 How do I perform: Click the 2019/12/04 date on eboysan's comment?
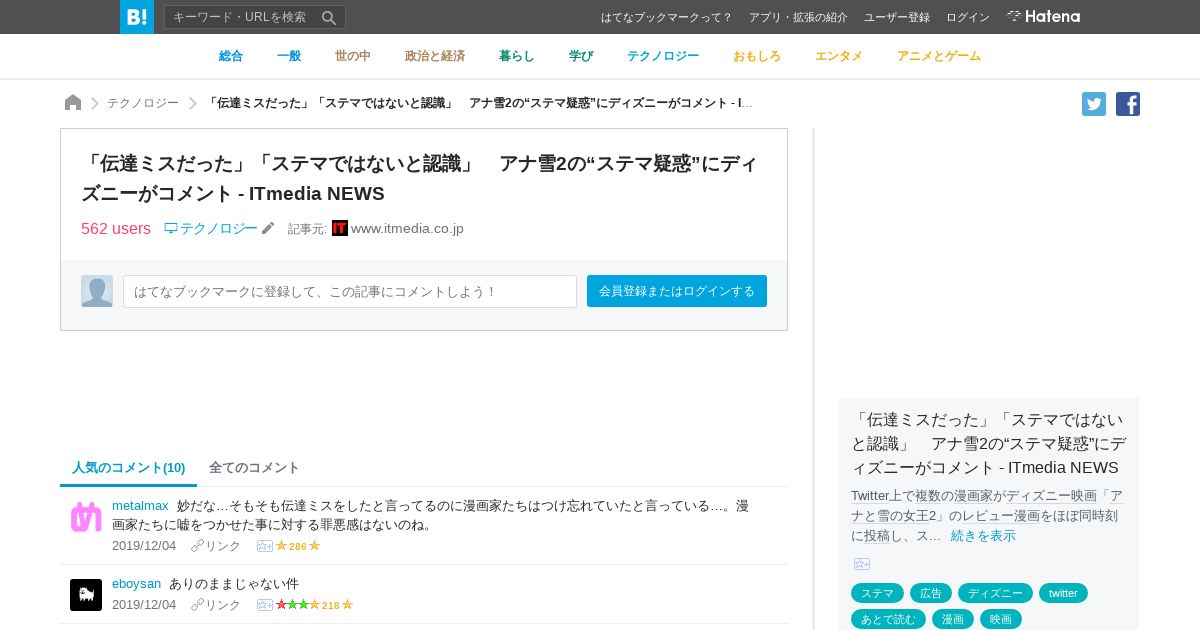(x=144, y=605)
